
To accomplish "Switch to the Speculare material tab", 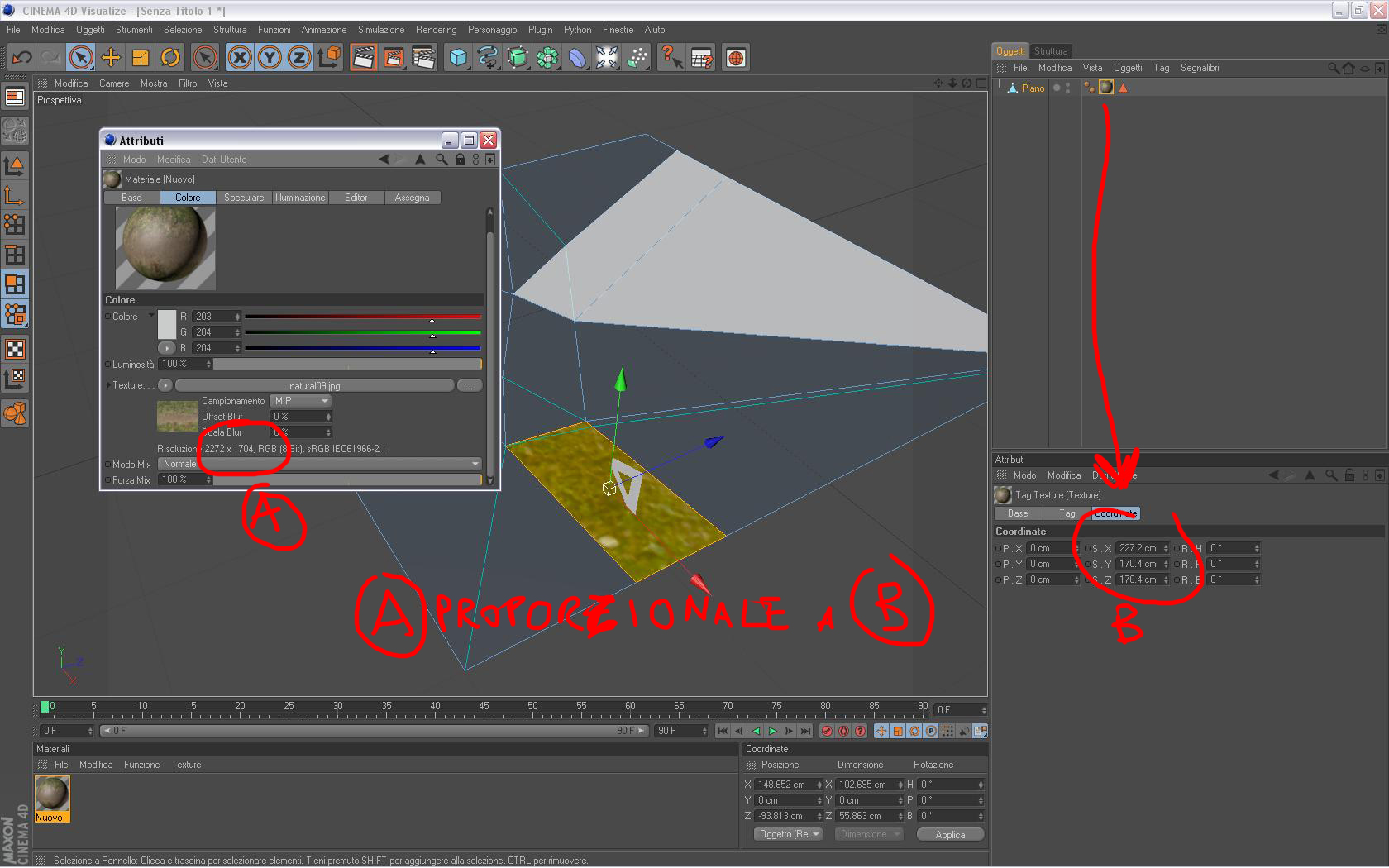I will [x=244, y=198].
